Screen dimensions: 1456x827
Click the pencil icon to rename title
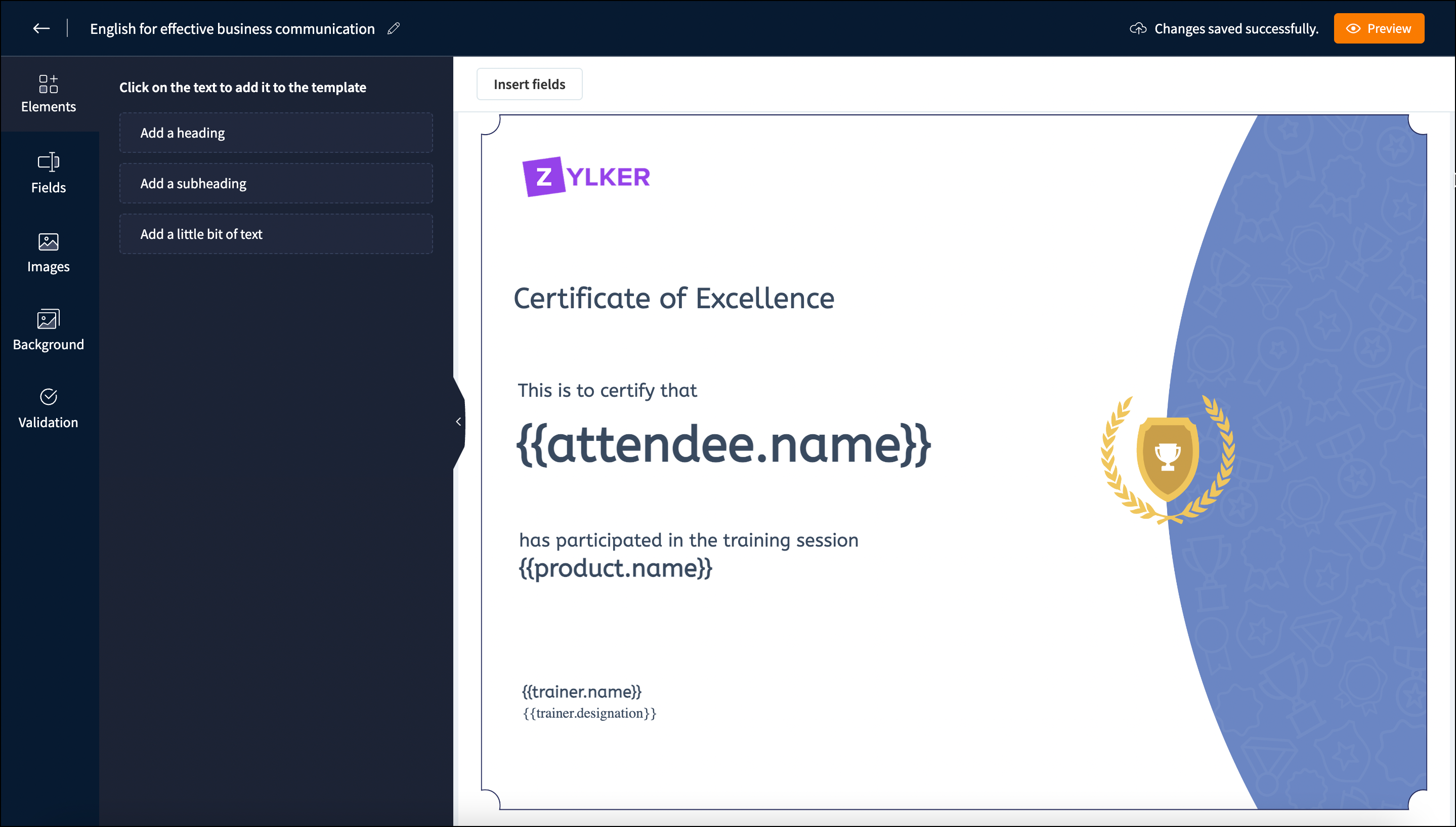tap(394, 28)
